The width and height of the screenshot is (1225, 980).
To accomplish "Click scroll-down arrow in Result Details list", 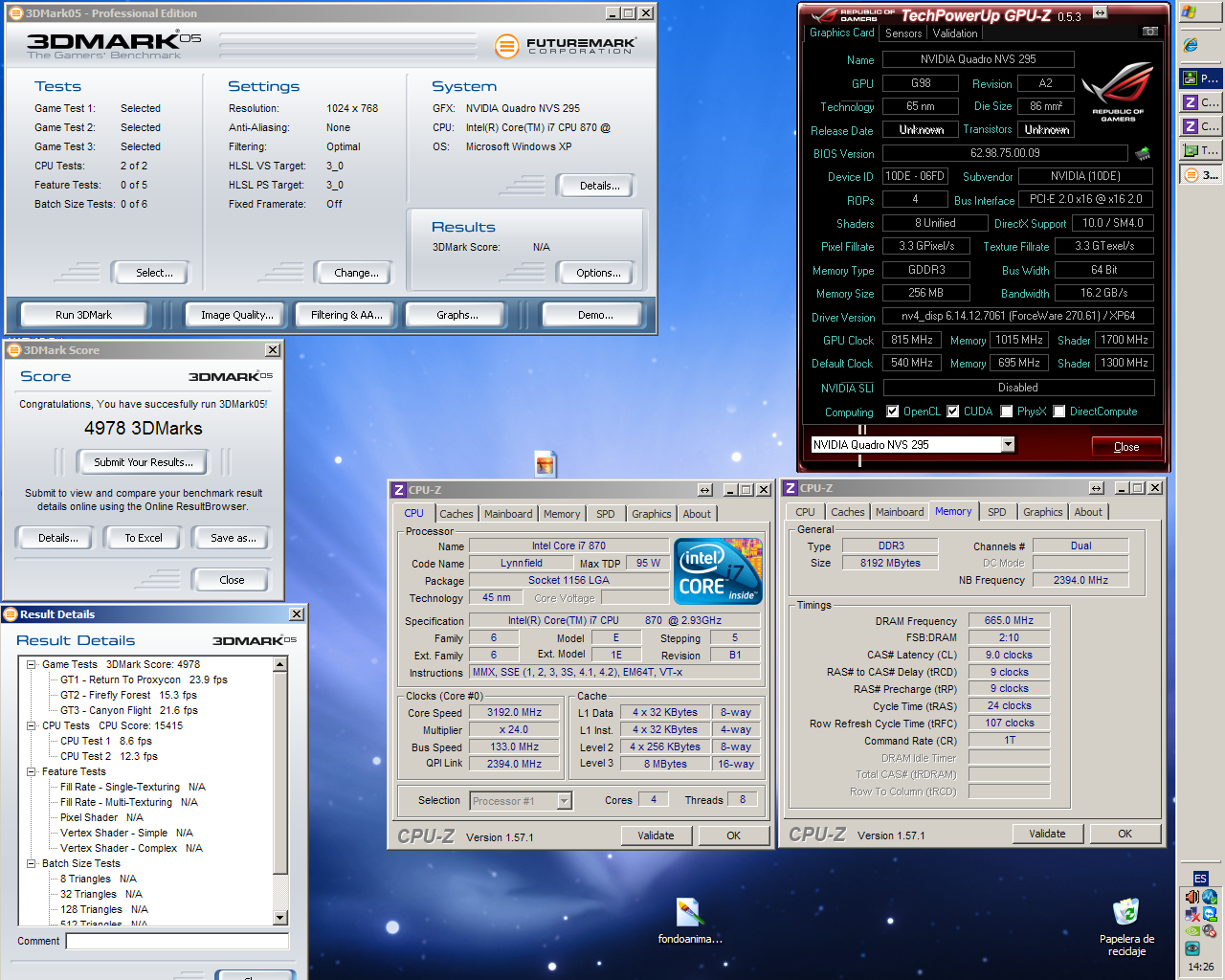I will tap(280, 918).
